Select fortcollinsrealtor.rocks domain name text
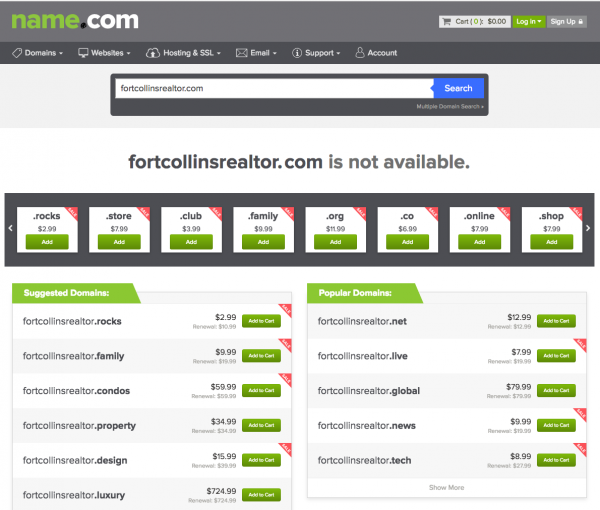This screenshot has height=510, width=600. 72,321
